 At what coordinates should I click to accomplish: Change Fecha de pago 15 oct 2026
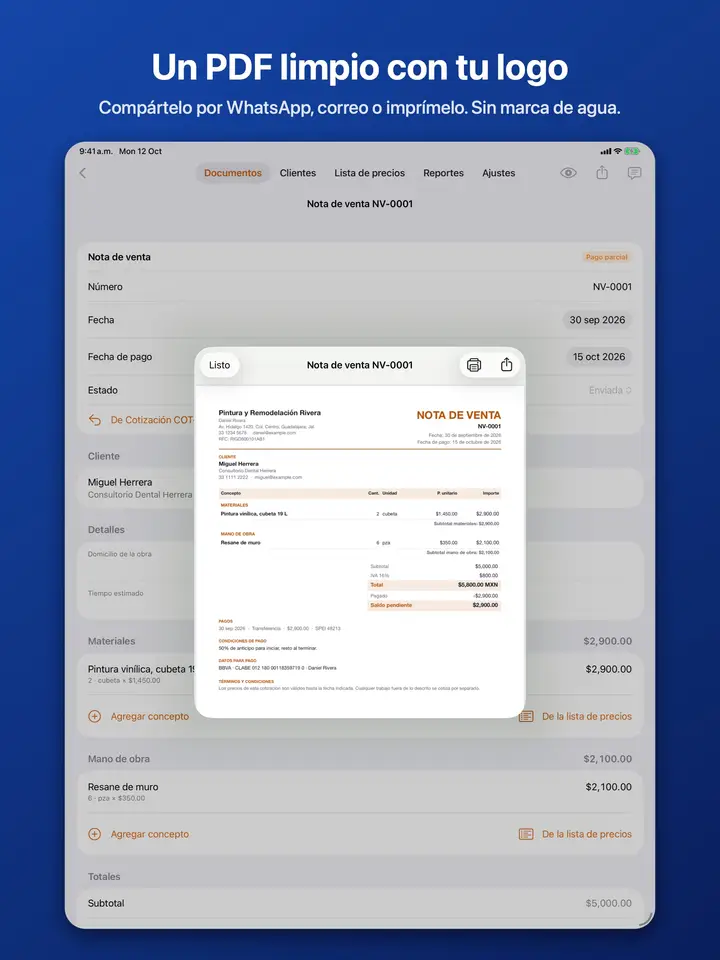coord(598,356)
